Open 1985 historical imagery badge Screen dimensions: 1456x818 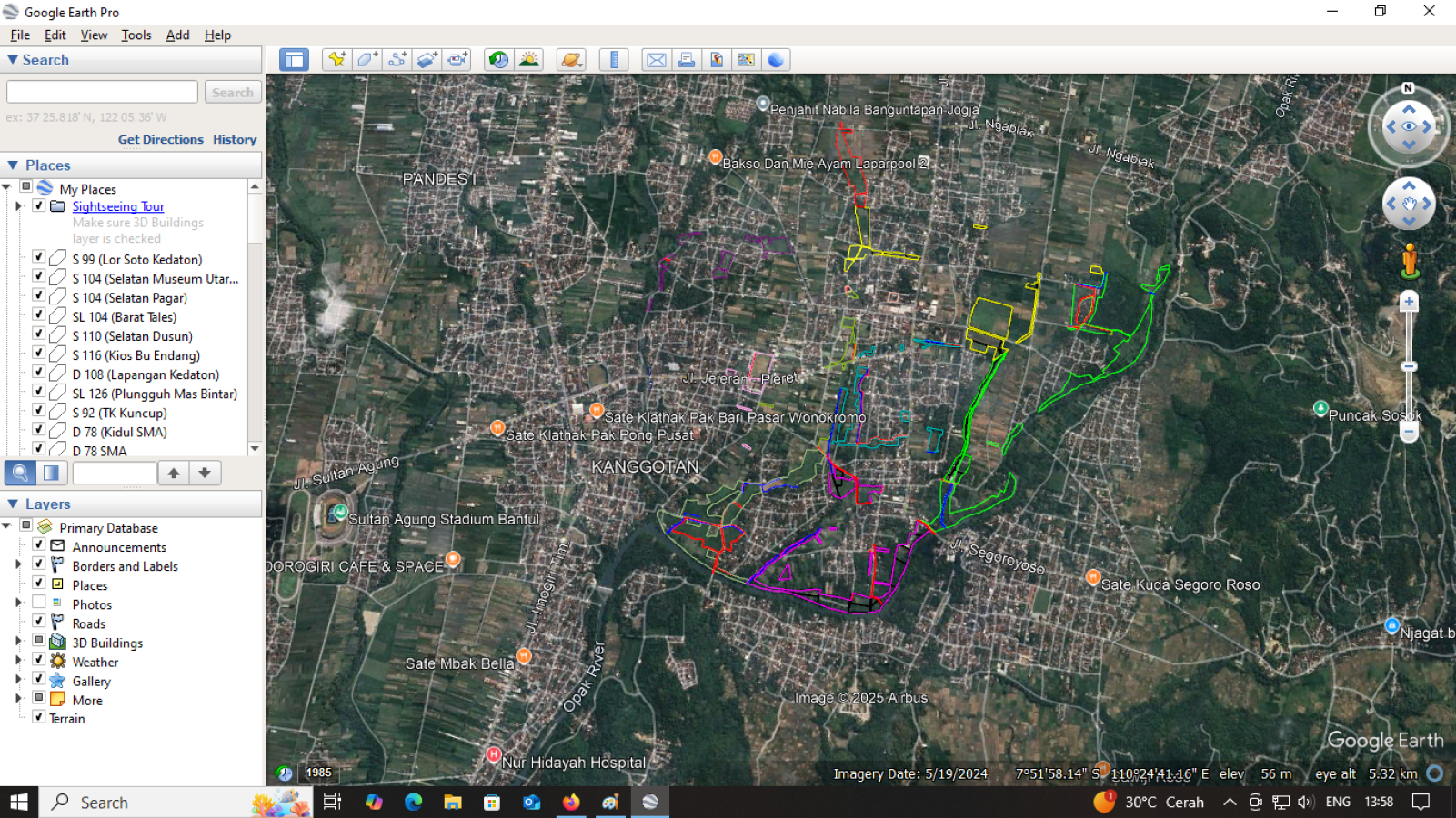(x=318, y=773)
